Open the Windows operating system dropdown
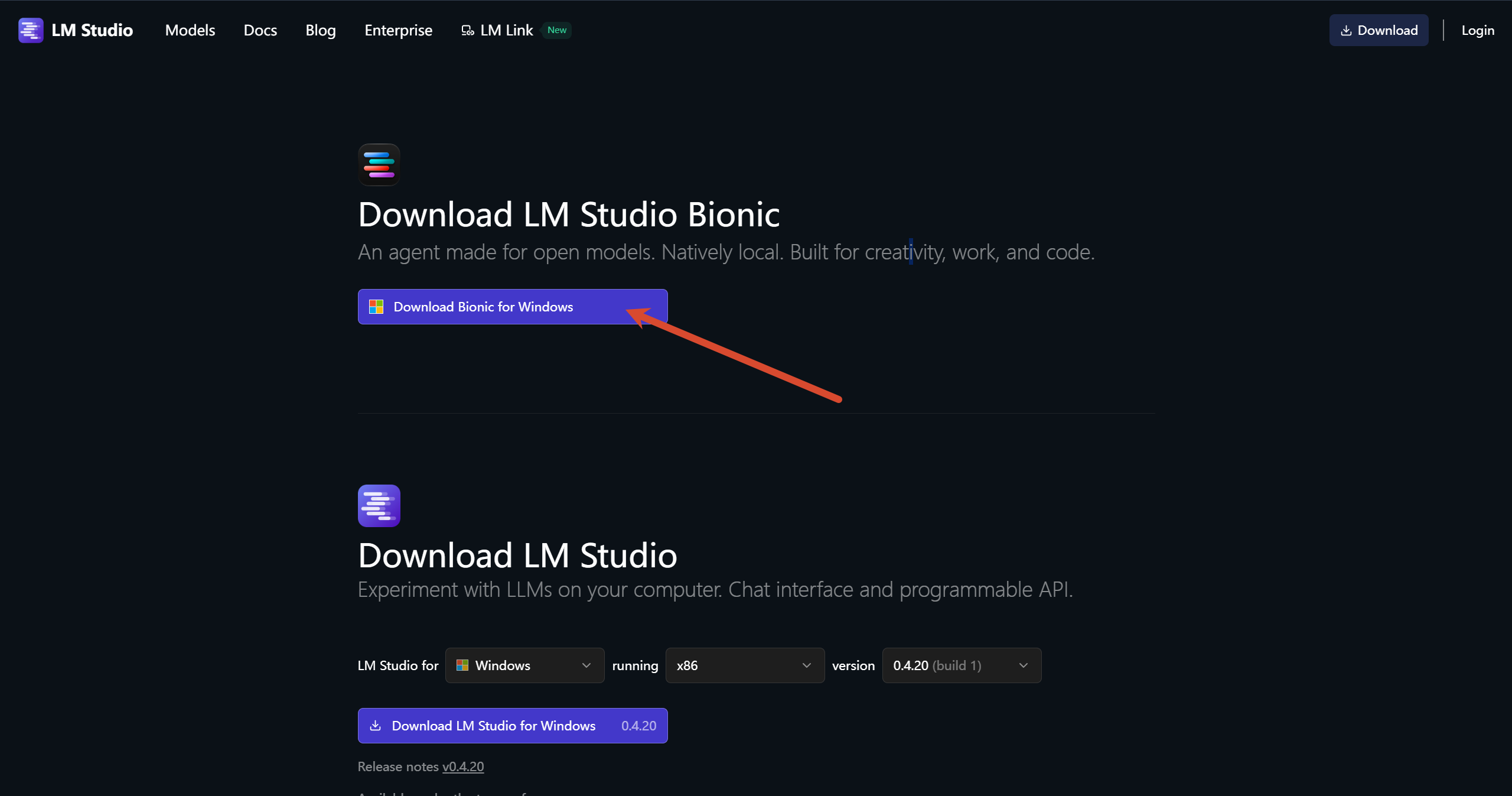Viewport: 1512px width, 796px height. 524,665
